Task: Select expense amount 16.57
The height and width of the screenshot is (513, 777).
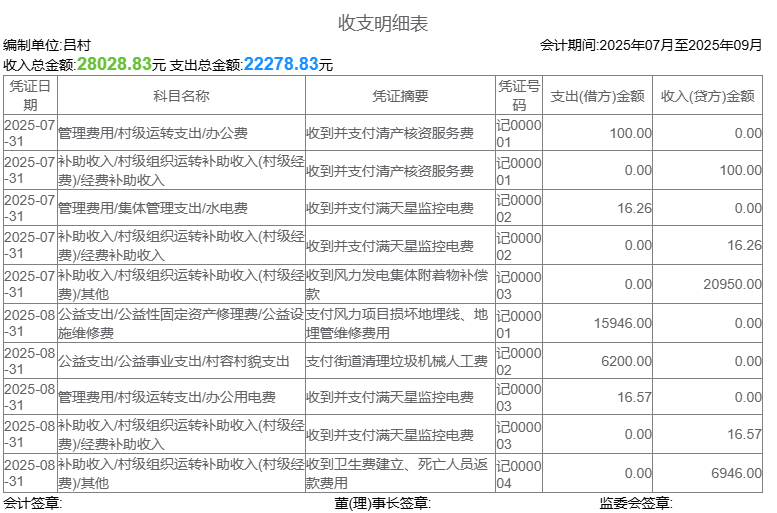Action: [x=634, y=397]
